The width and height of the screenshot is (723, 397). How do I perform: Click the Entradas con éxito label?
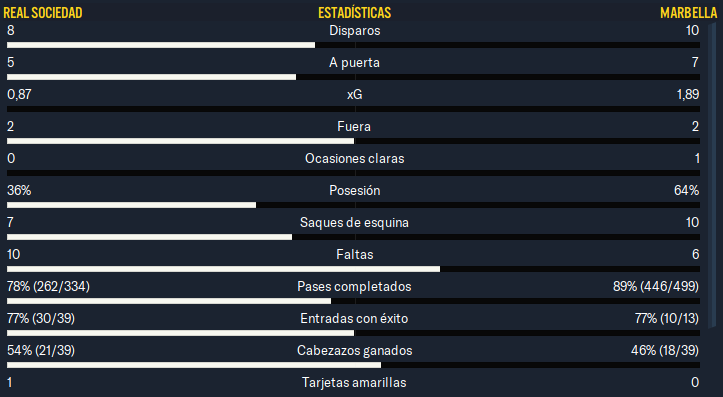(354, 319)
